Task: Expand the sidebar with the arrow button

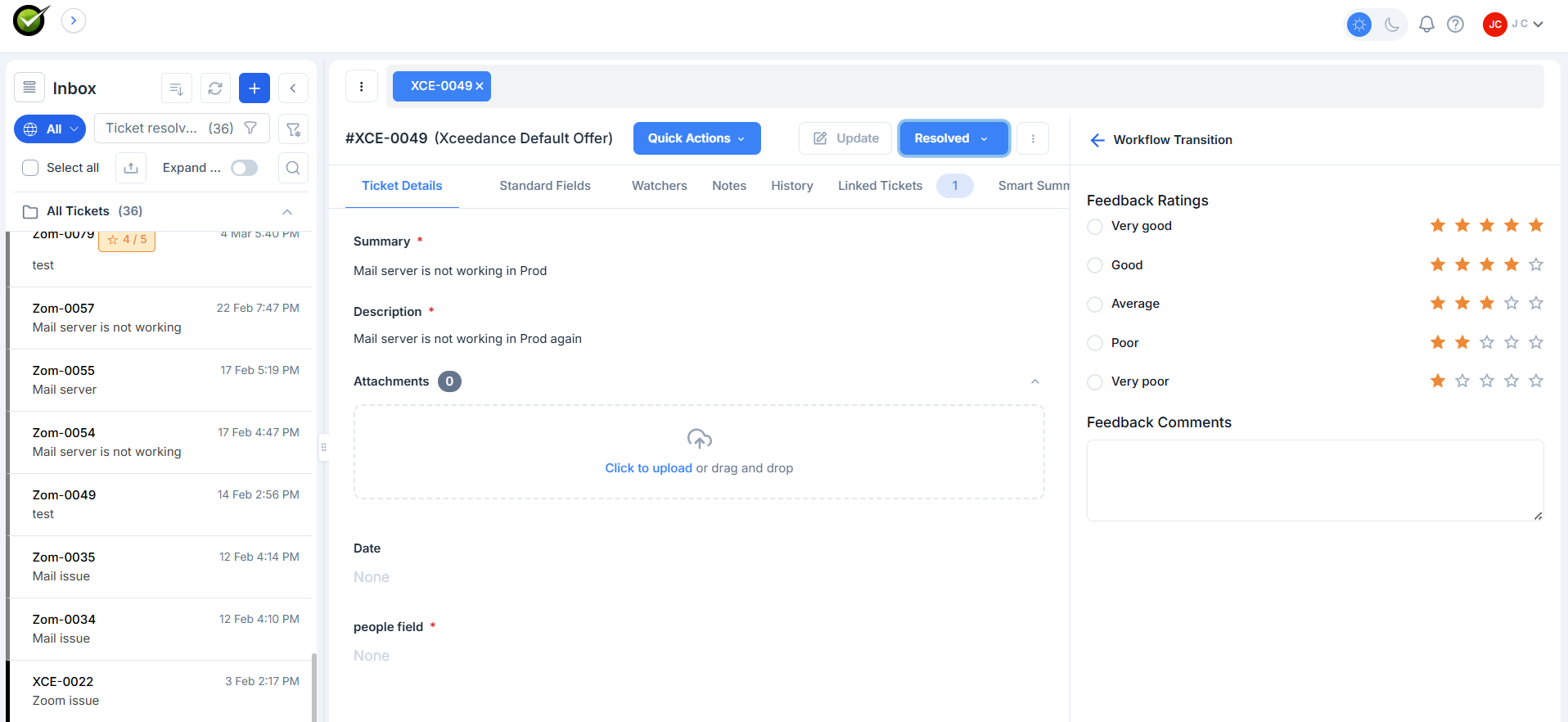Action: pyautogui.click(x=74, y=20)
